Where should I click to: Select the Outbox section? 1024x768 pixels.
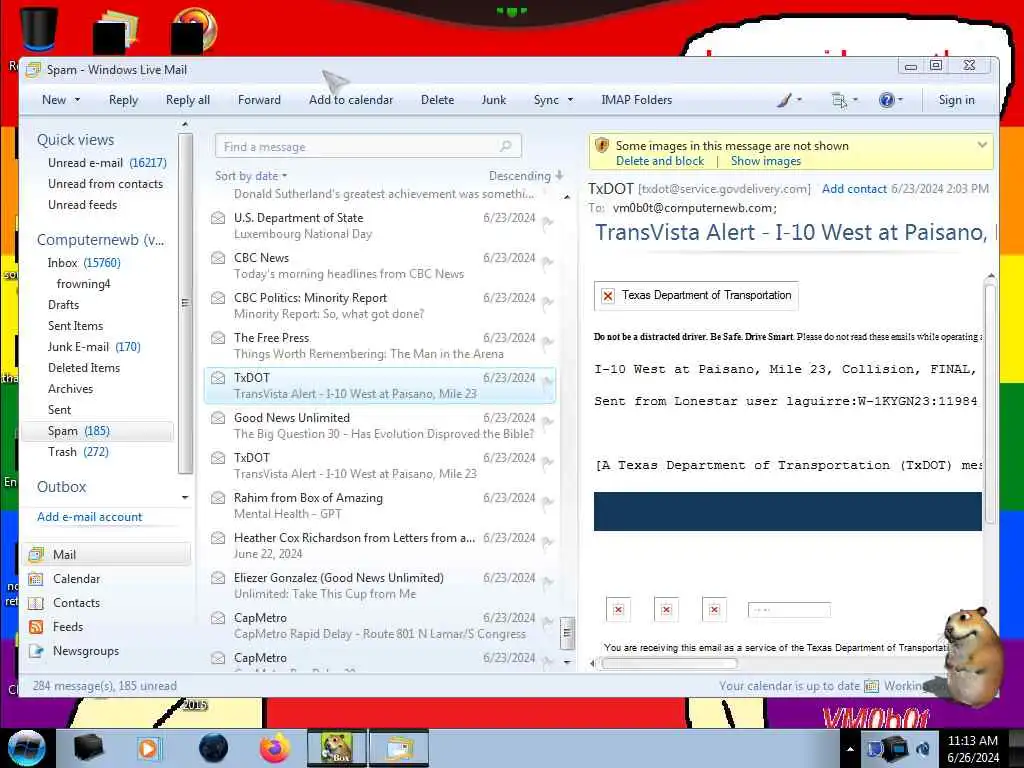[61, 487]
